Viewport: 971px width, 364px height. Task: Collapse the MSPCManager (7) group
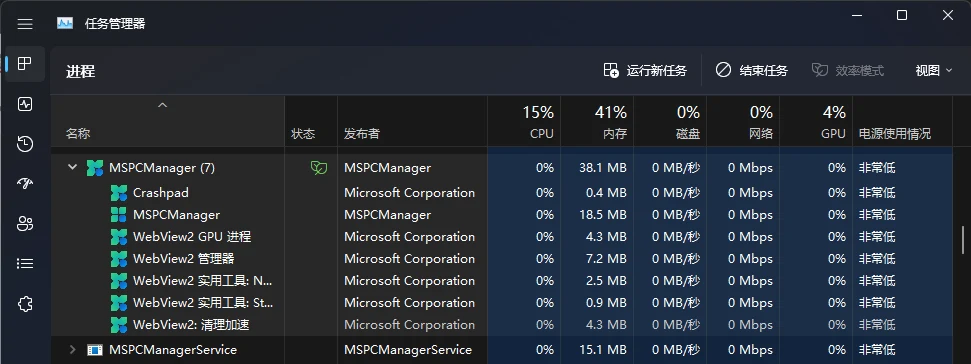tap(72, 167)
